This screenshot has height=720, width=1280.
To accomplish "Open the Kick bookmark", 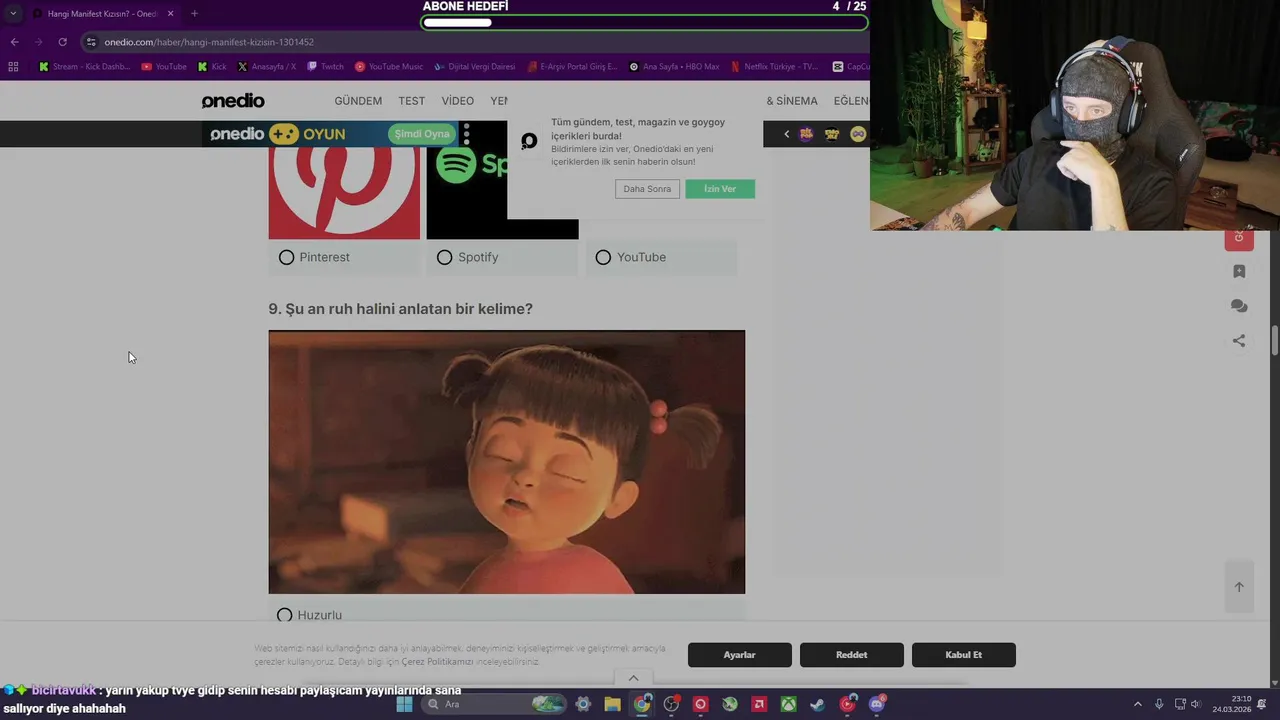I will point(212,67).
